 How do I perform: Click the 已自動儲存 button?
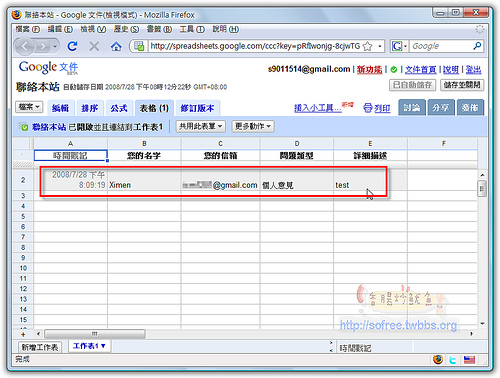[x=412, y=85]
